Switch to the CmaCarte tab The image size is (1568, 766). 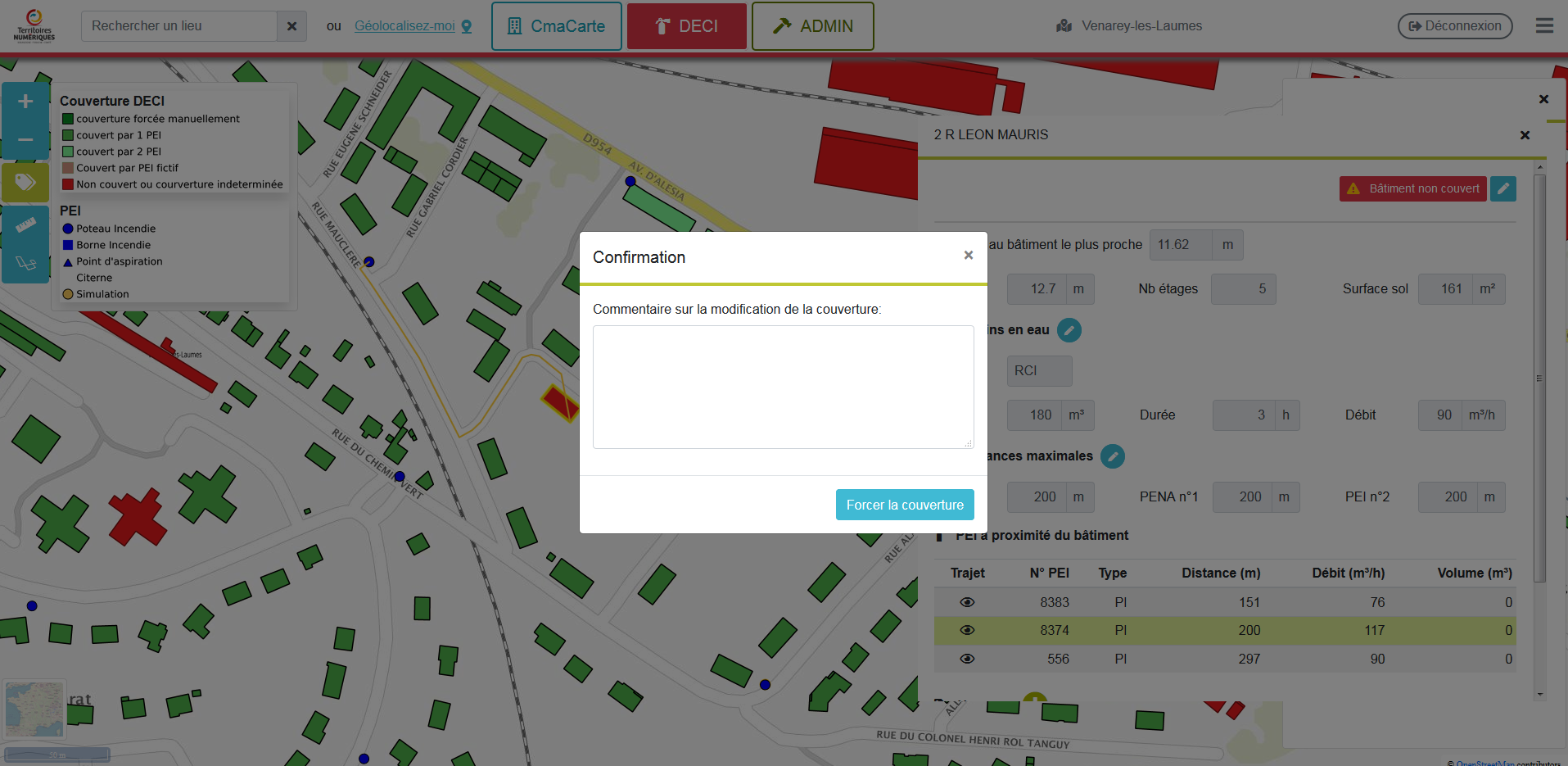pos(556,26)
